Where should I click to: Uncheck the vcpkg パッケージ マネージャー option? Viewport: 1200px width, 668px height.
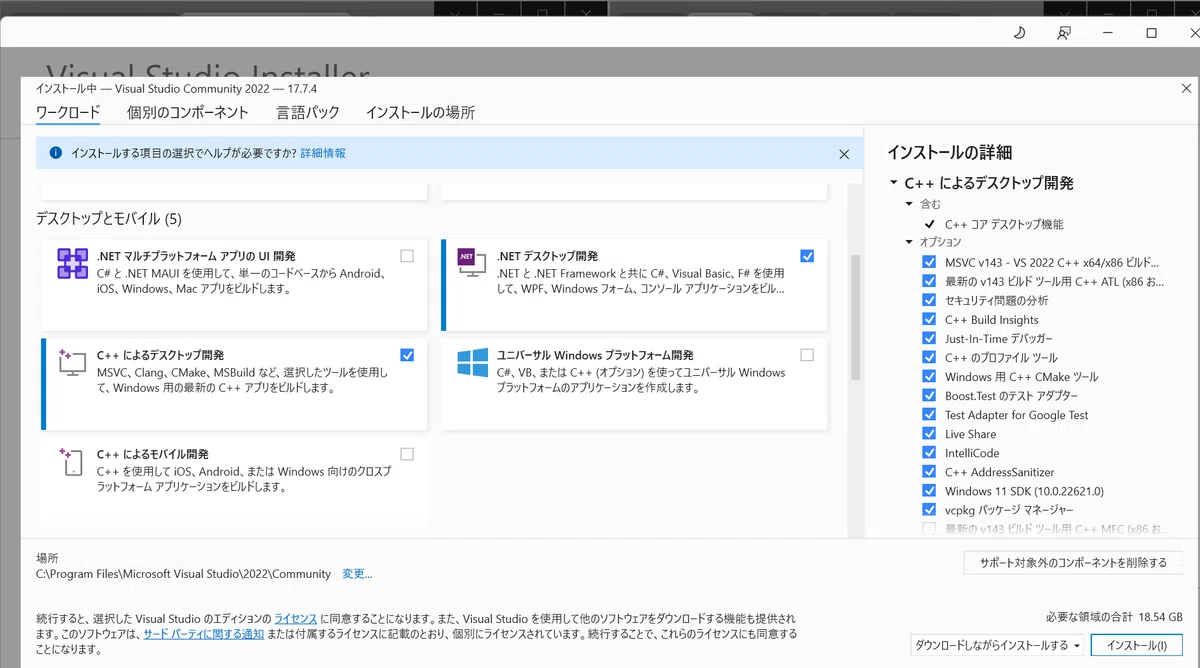tap(929, 510)
